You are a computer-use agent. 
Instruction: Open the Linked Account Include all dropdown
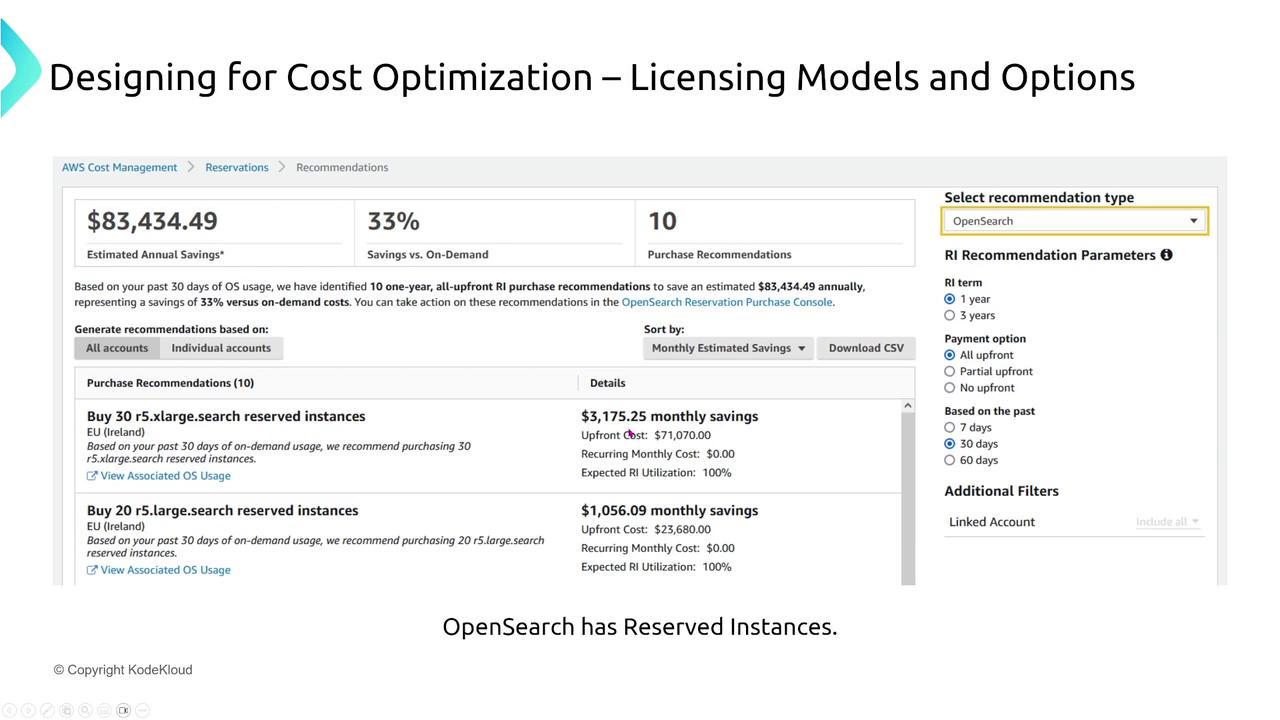[1167, 522]
